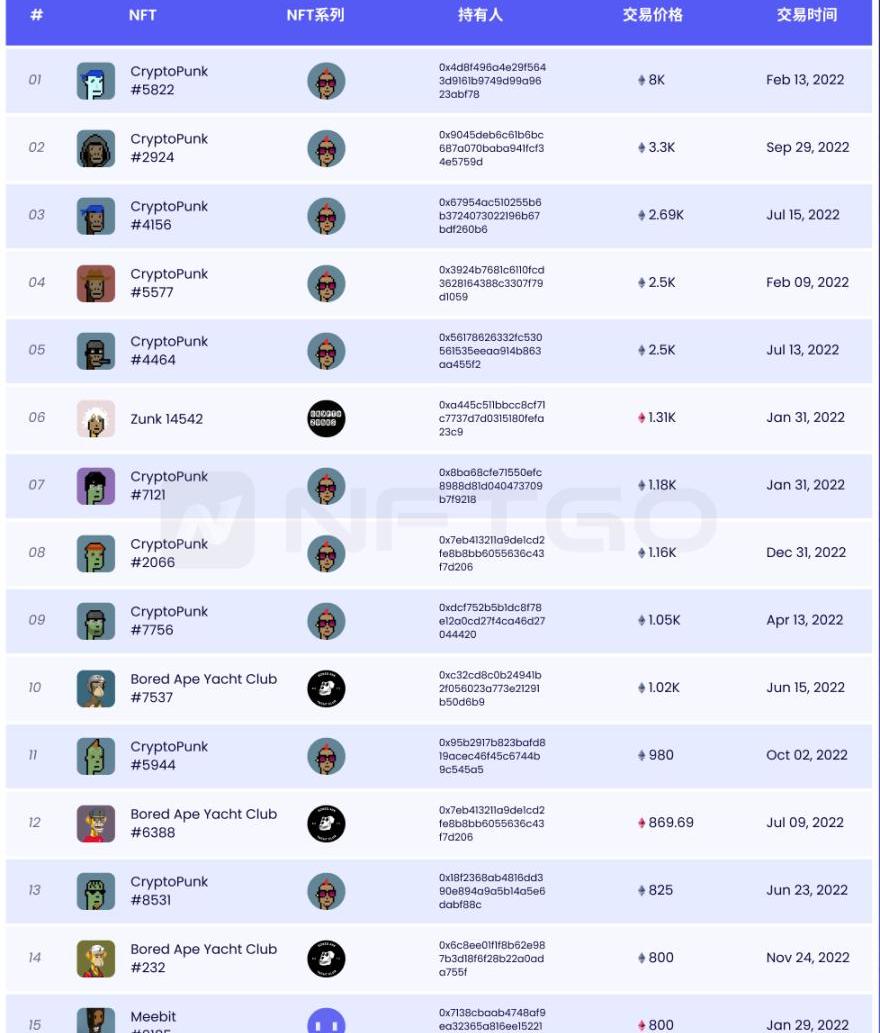Click the CryptoPunks series icon in row 01
Screen dimensions: 880x1033
pos(326,81)
